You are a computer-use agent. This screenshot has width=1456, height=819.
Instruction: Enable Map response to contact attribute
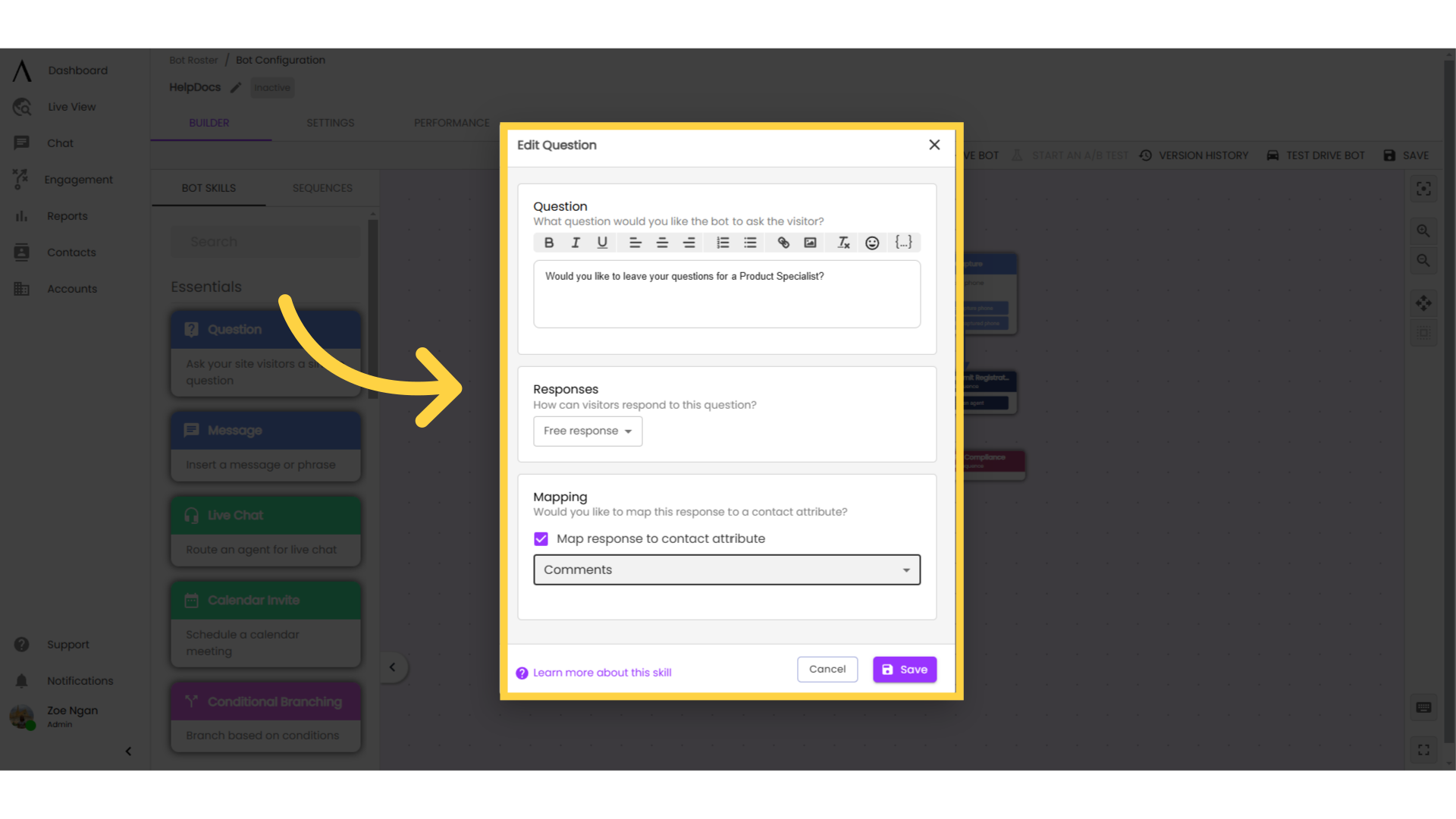click(541, 538)
